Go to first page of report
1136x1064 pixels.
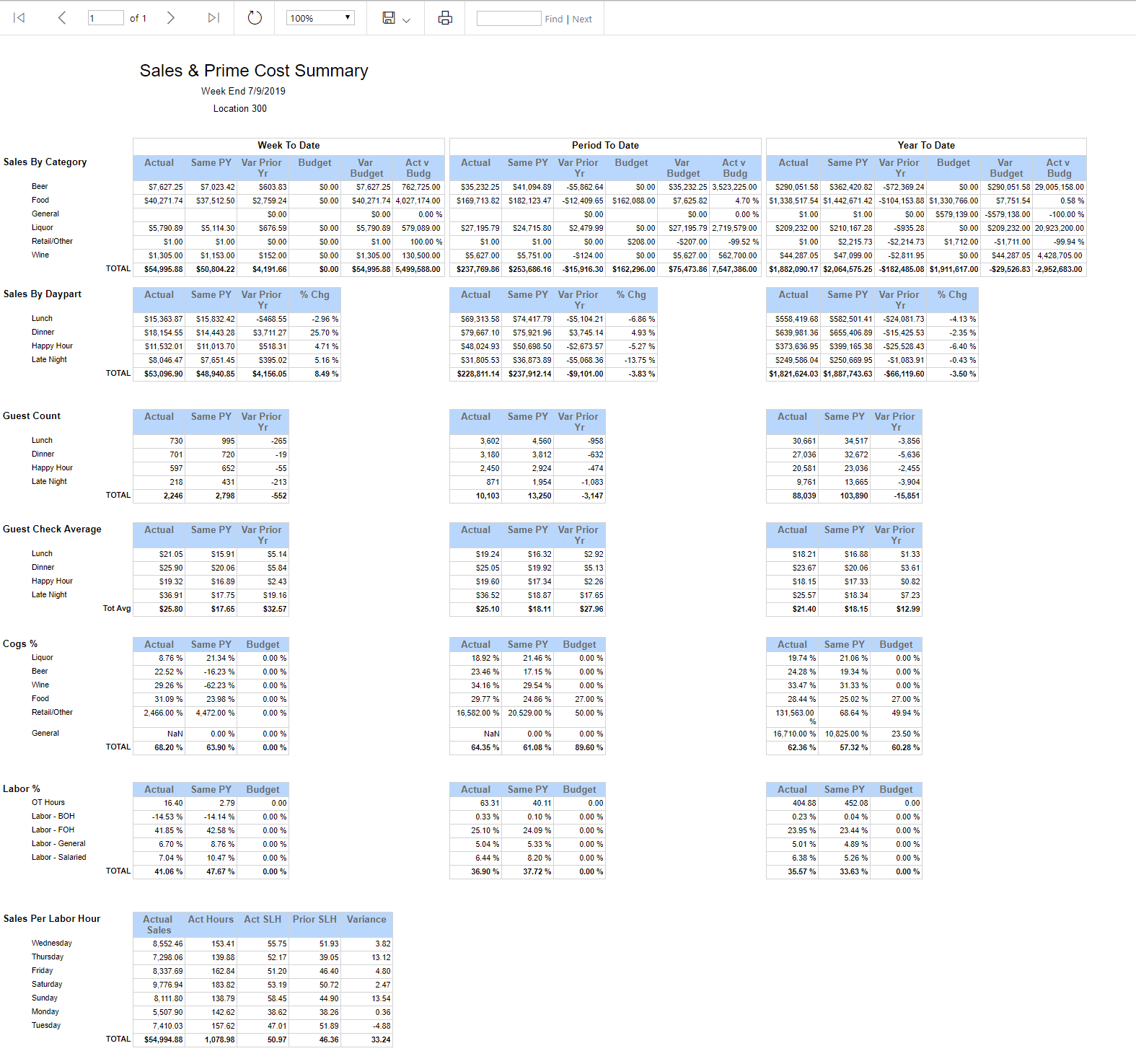coord(19,18)
